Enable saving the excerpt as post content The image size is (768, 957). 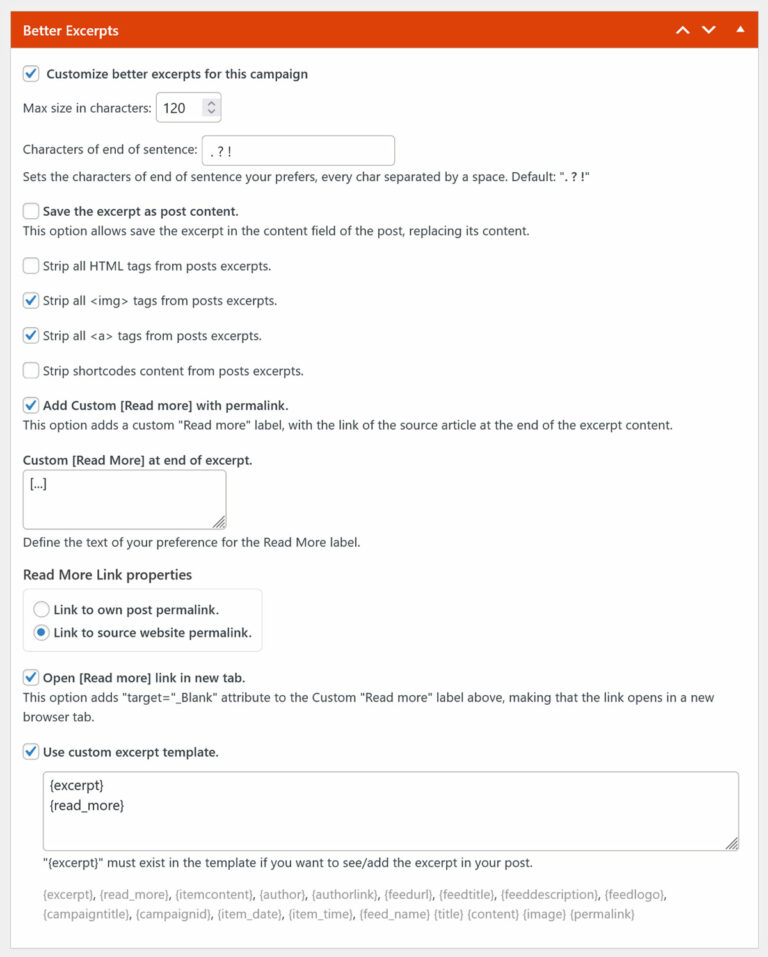29,211
